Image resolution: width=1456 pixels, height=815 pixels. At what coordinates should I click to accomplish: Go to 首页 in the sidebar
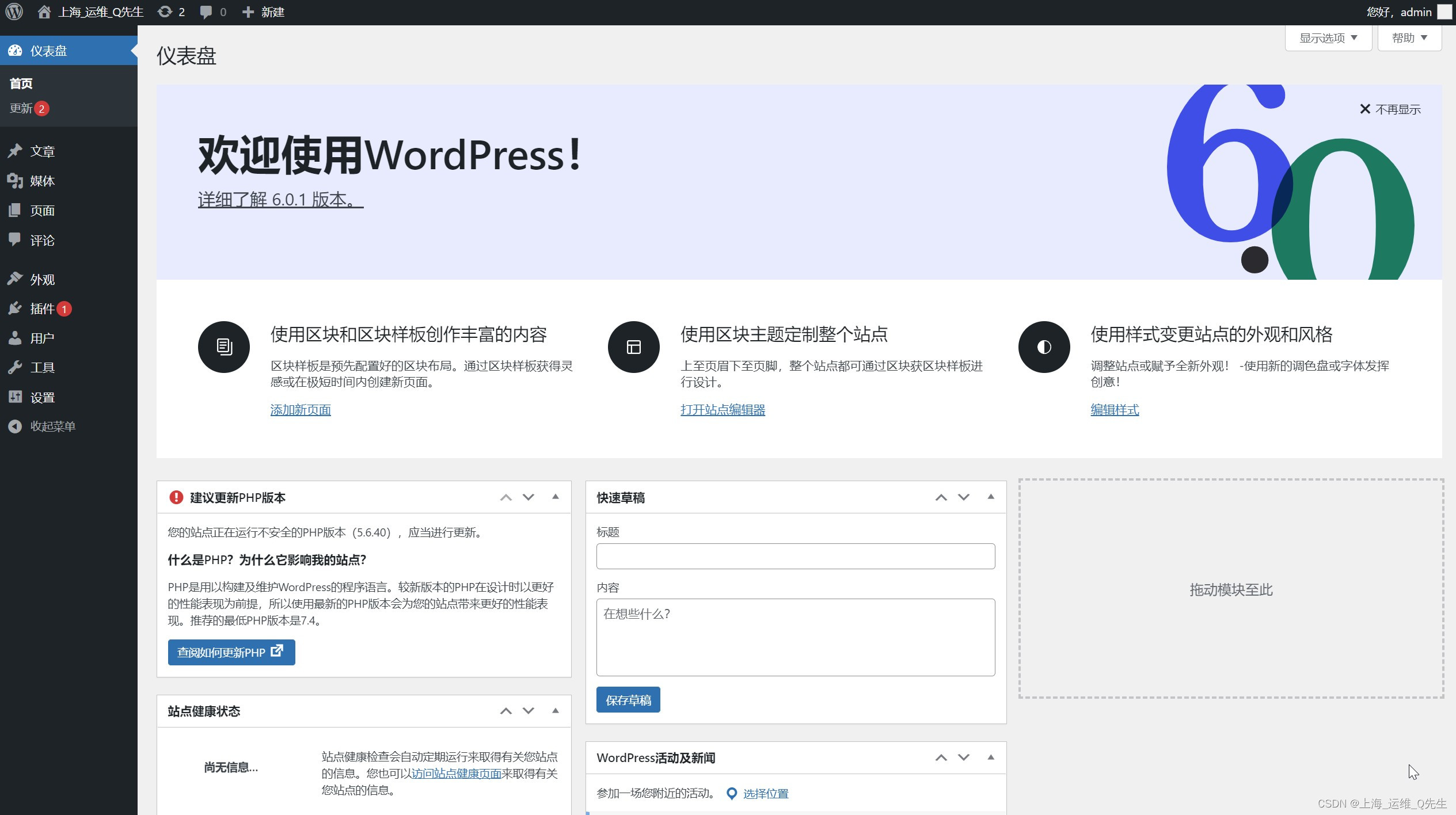[x=21, y=83]
